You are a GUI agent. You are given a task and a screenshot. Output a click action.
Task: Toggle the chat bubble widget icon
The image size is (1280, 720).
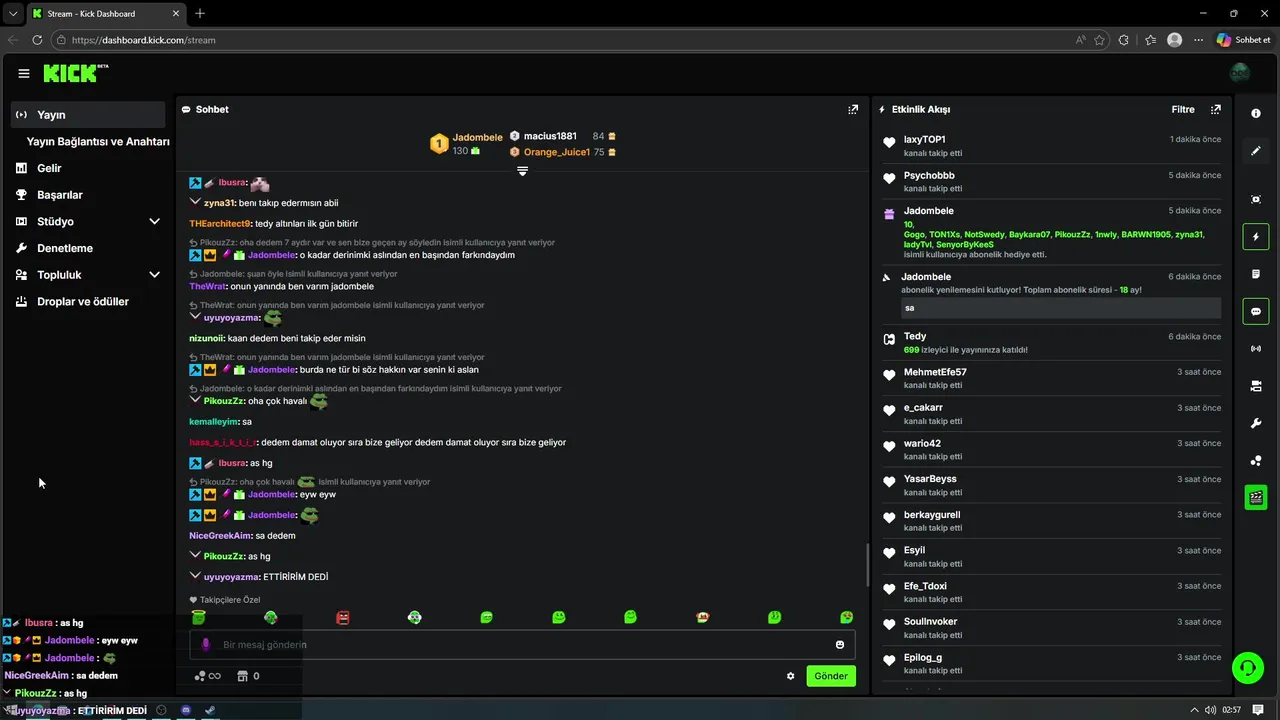point(1256,311)
